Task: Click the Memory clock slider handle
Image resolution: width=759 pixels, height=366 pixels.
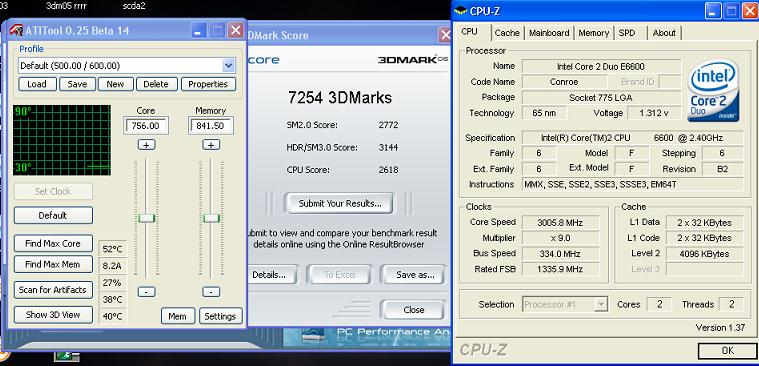Action: (211, 218)
